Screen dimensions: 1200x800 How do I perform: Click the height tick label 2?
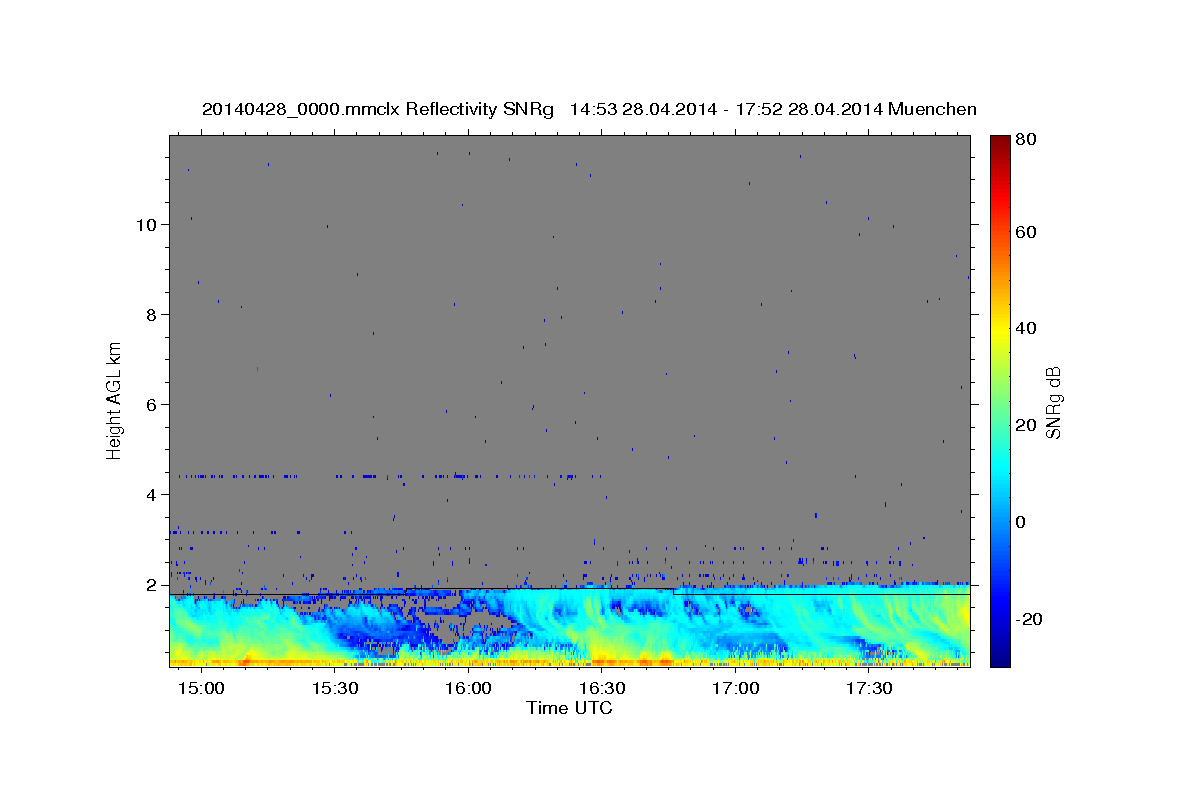pos(153,585)
